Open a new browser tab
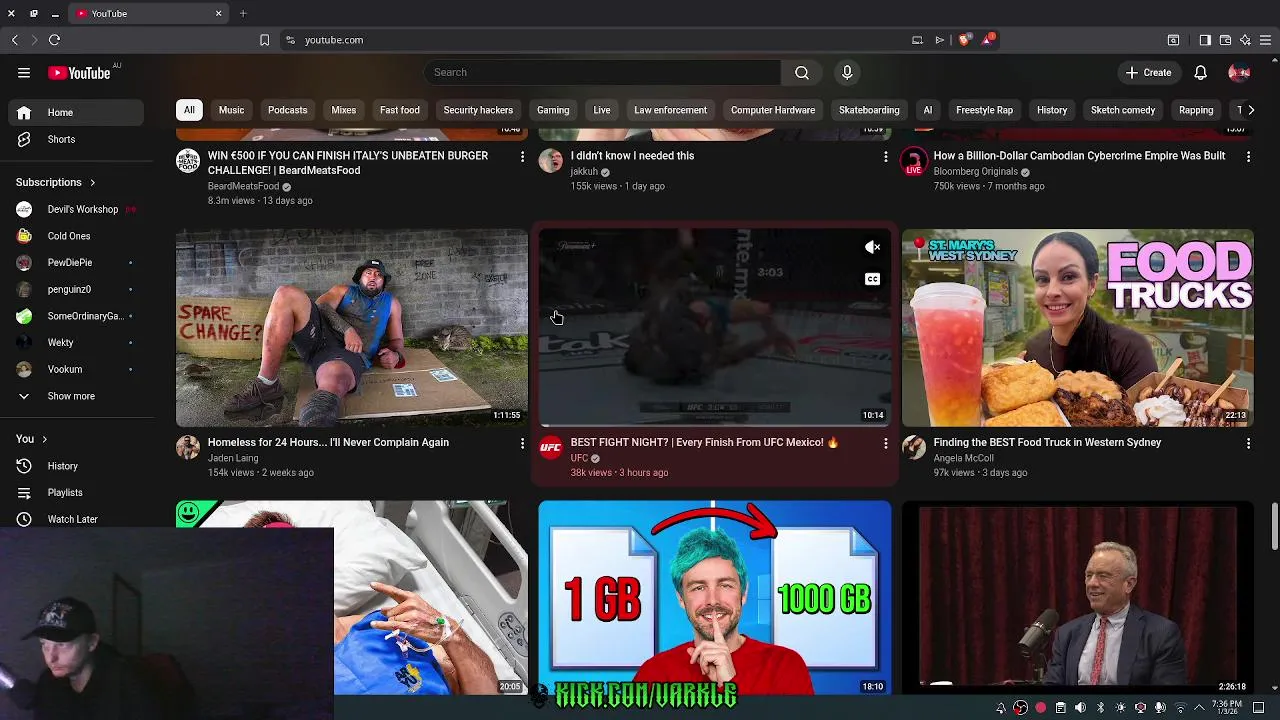Image resolution: width=1280 pixels, height=720 pixels. tap(243, 14)
